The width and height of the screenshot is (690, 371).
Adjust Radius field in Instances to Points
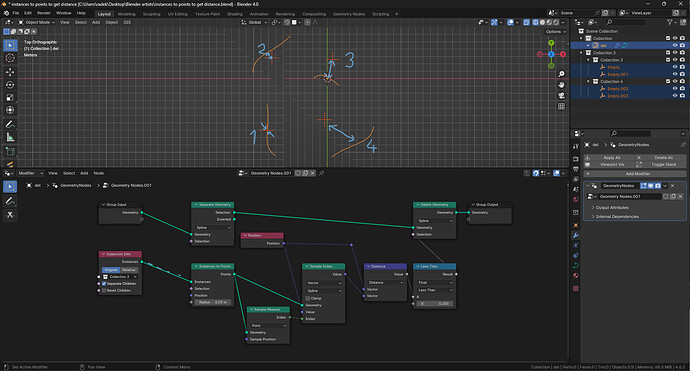213,302
